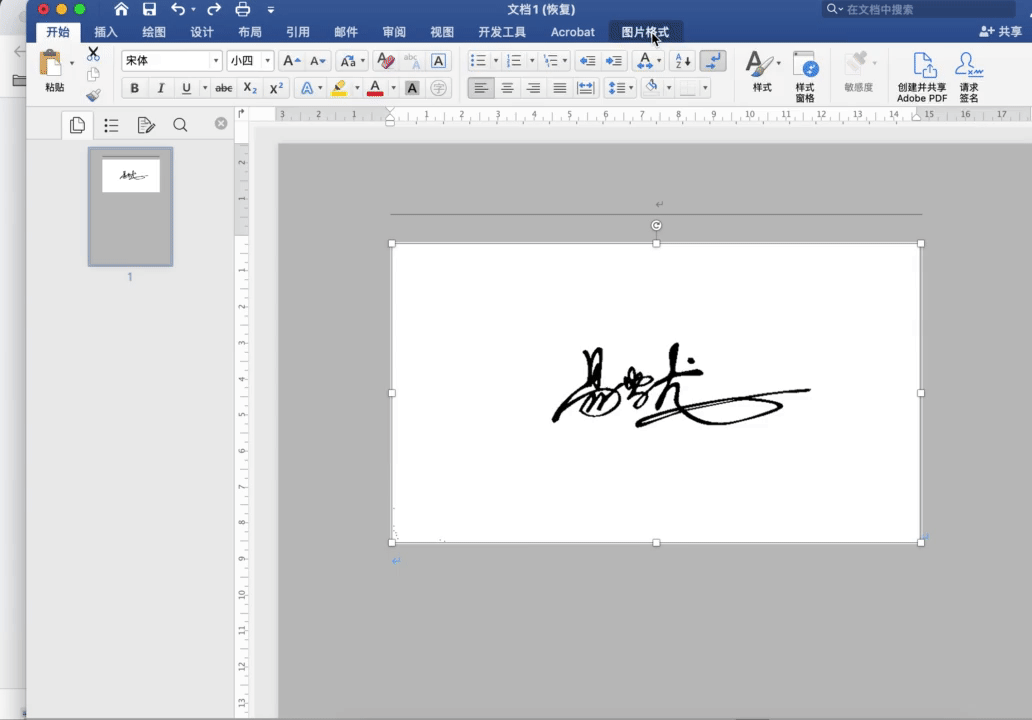Apply the red font color swatch
Image resolution: width=1032 pixels, height=720 pixels.
click(375, 88)
